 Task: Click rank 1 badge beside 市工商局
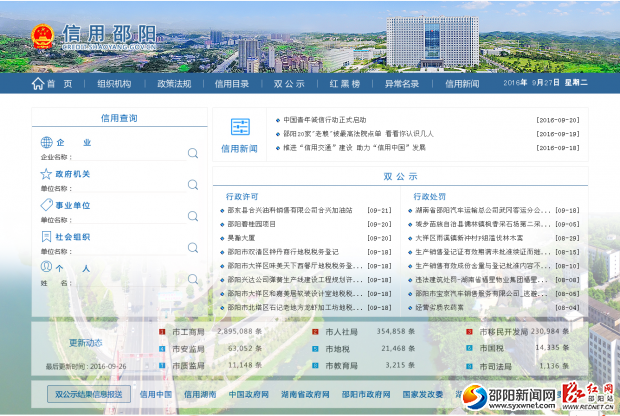tap(162, 332)
